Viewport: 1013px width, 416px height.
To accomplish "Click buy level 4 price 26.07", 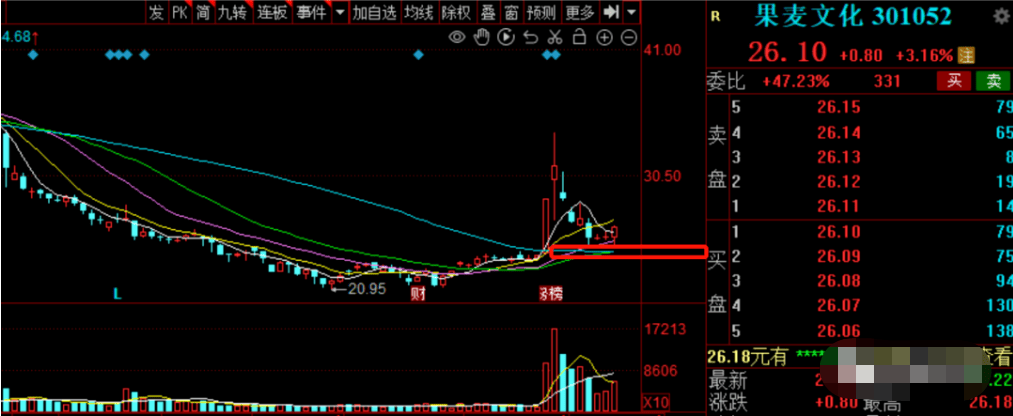I will pos(838,306).
